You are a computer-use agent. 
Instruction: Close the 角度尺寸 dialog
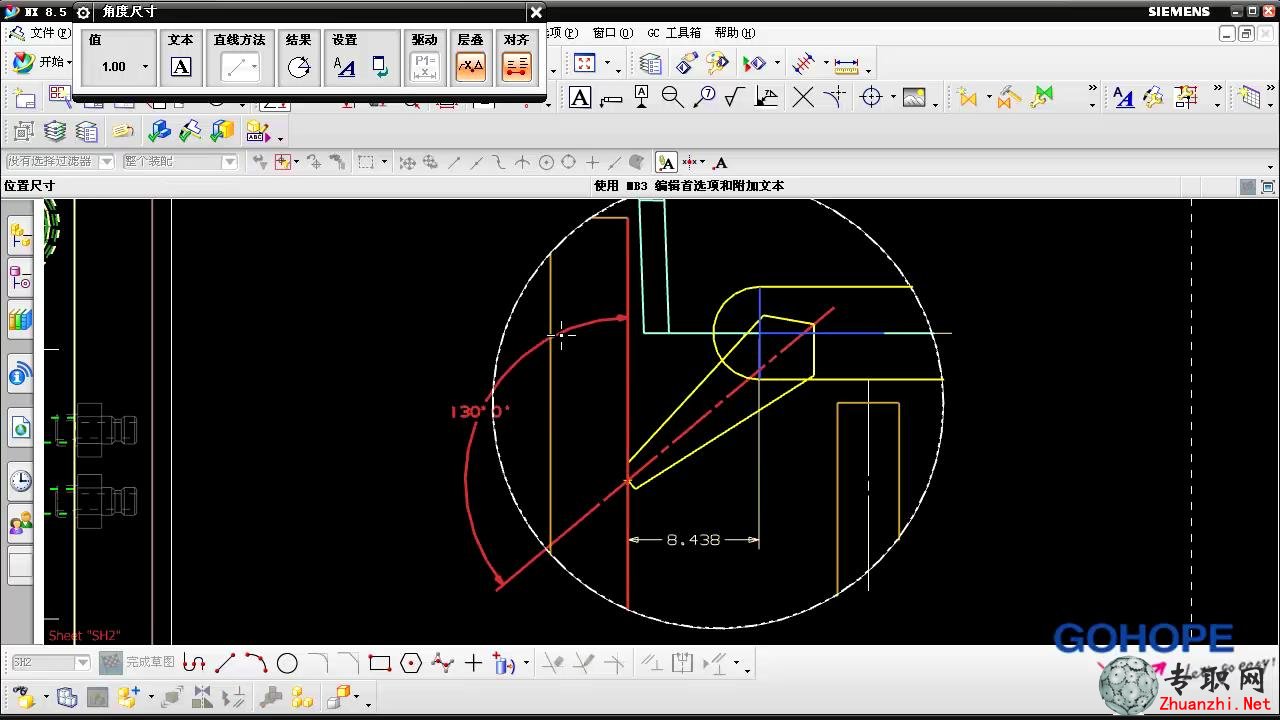(536, 12)
